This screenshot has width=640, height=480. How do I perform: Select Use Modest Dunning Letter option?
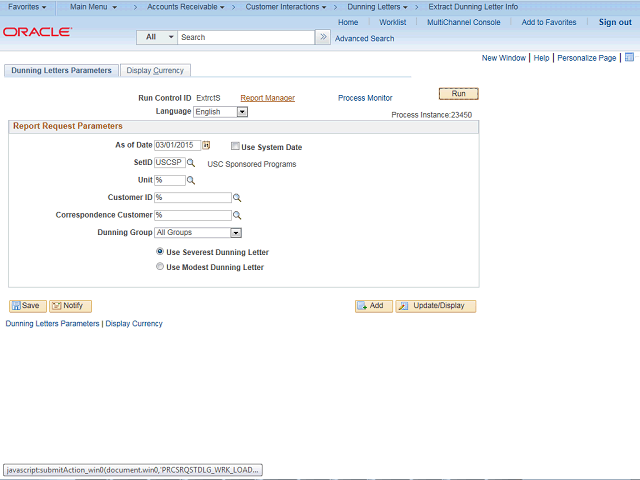click(160, 267)
